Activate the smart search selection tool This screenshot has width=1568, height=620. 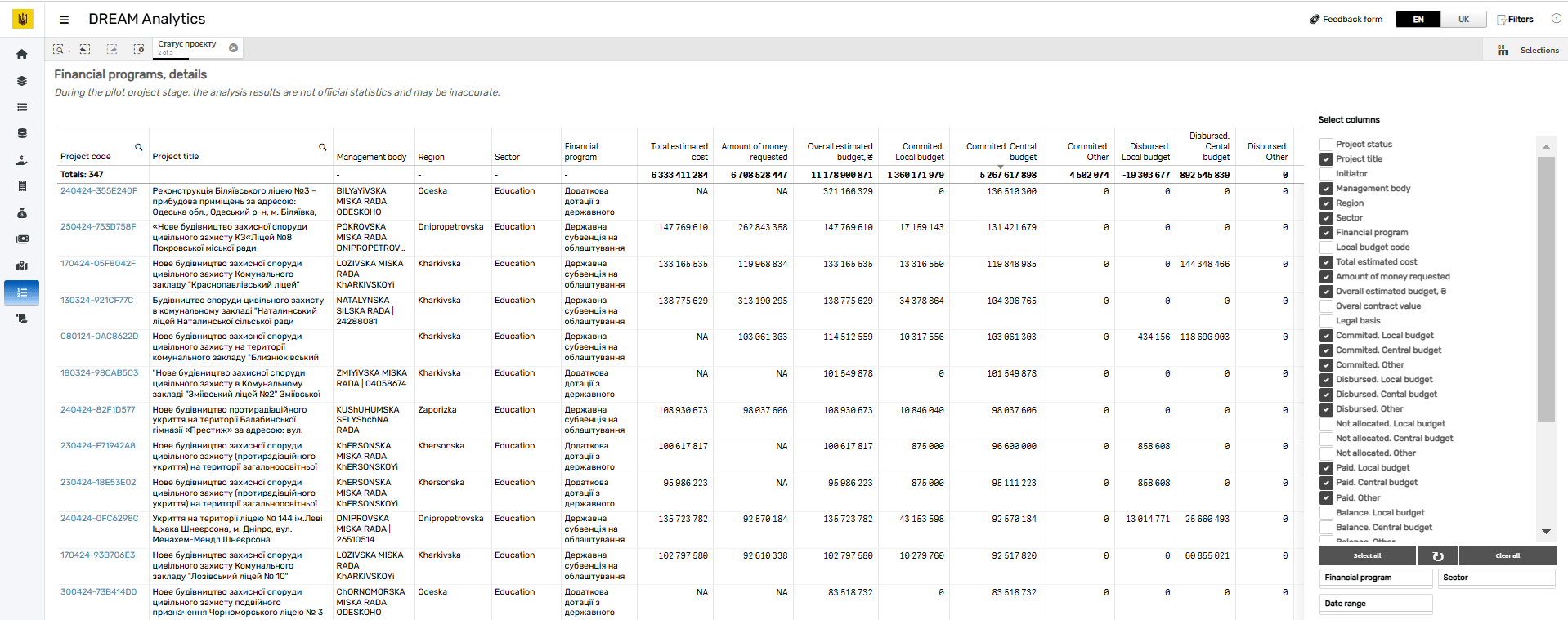pyautogui.click(x=59, y=49)
